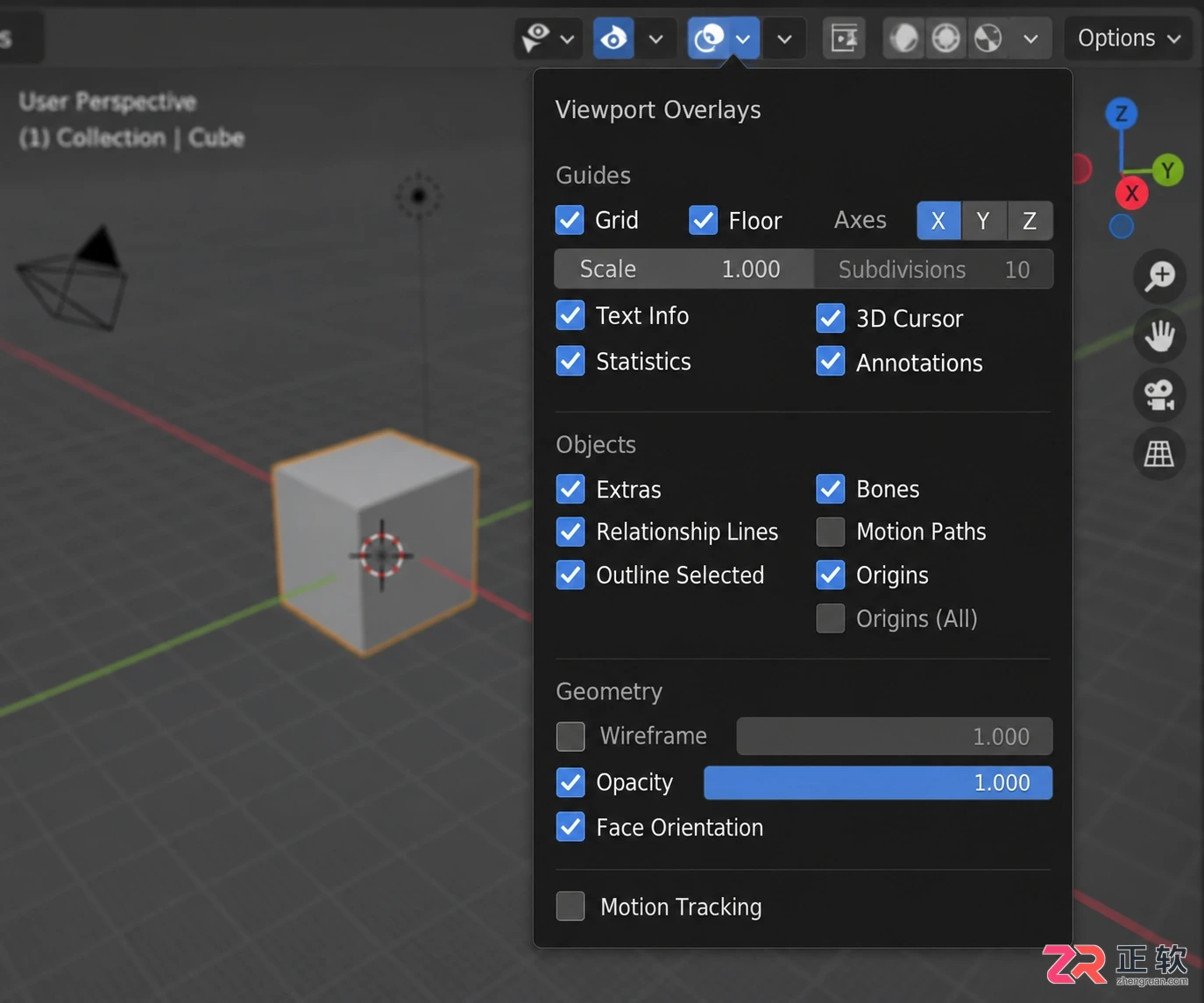This screenshot has height=1003, width=1204.
Task: Switch perspective/orthographic grid icon
Action: coord(1159,454)
